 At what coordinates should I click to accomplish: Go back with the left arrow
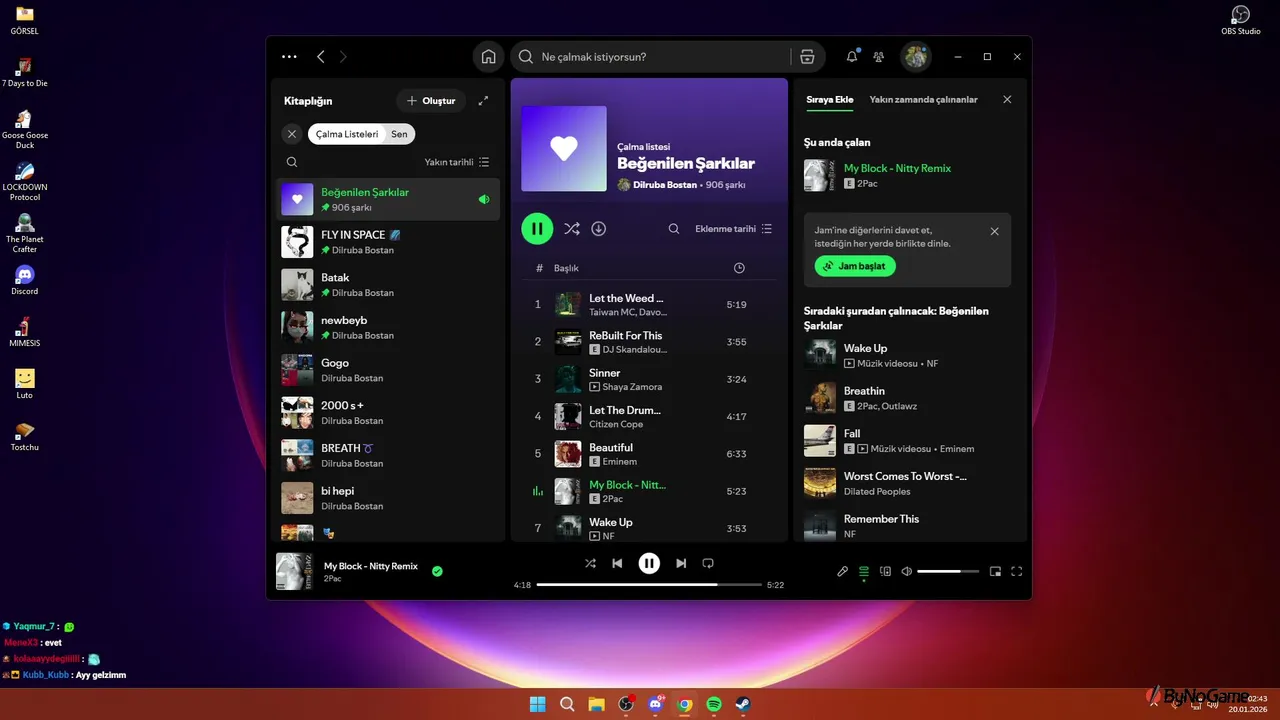(321, 57)
